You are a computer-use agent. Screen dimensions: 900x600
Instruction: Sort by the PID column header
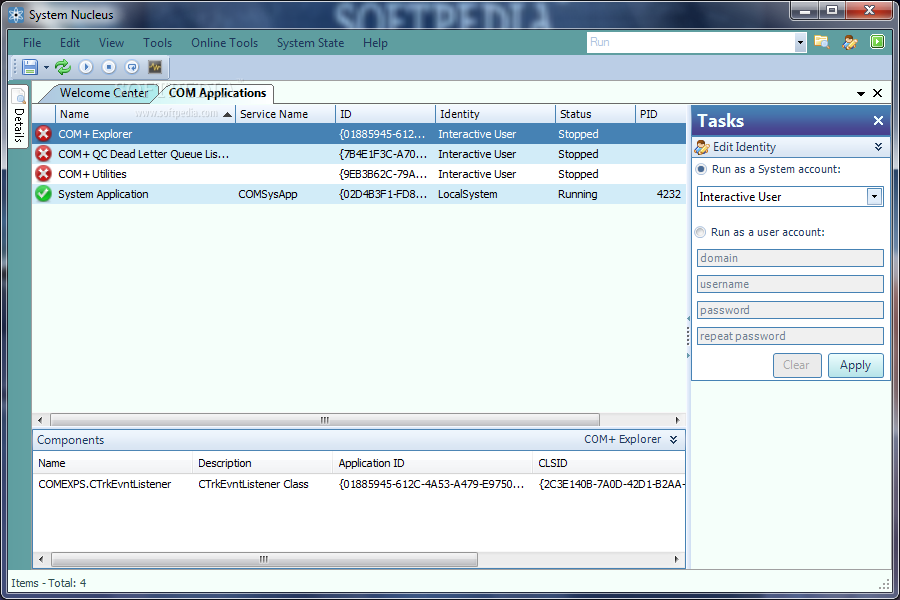pos(661,114)
